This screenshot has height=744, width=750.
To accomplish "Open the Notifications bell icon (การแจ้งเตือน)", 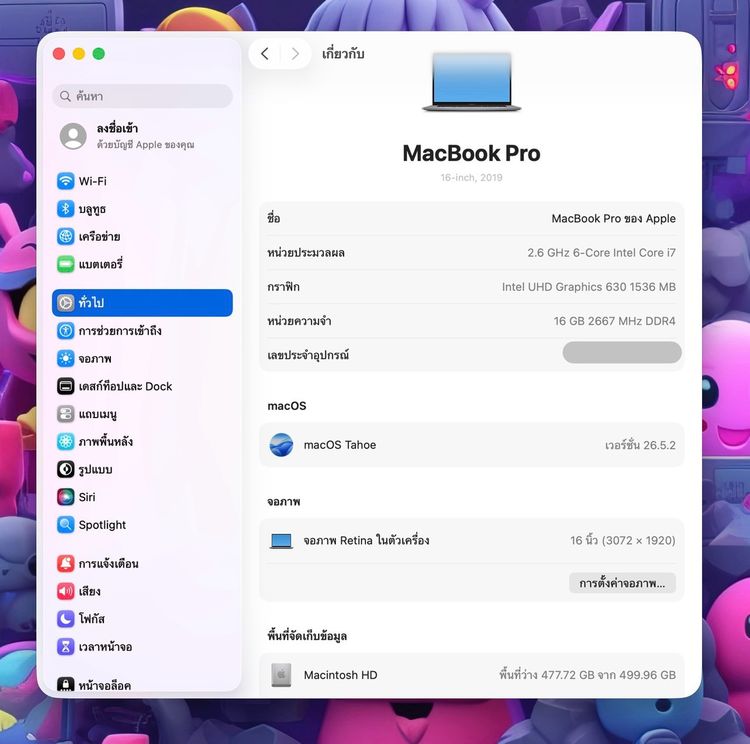I will [66, 564].
